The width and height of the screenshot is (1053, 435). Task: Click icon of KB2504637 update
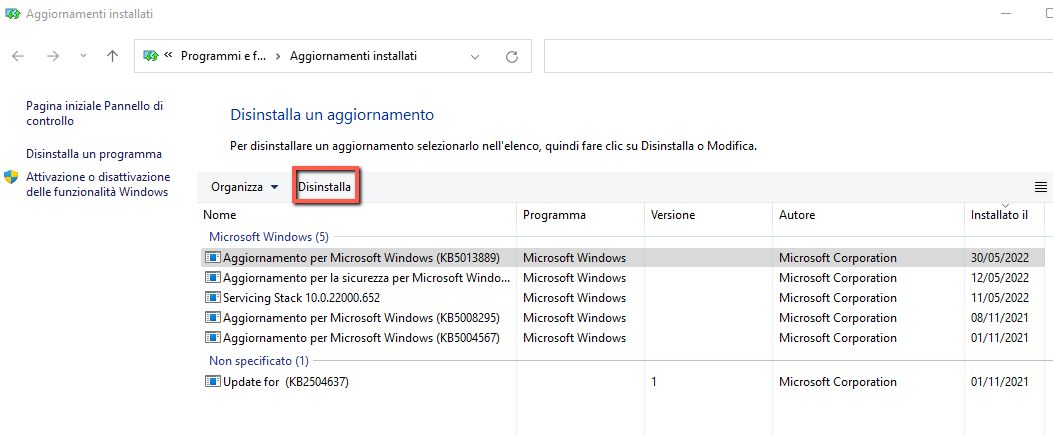coord(213,382)
